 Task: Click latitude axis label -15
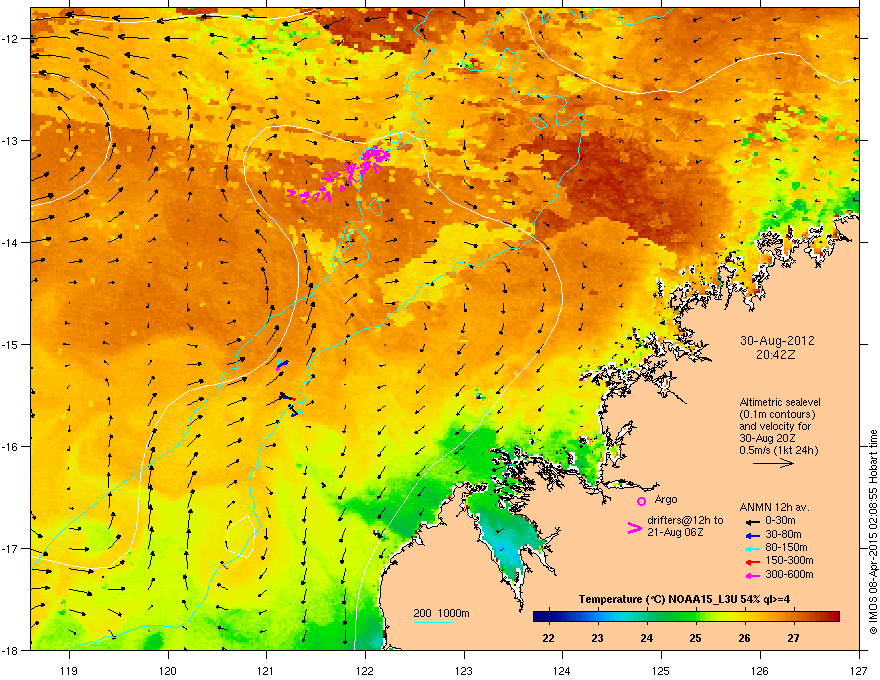[x=11, y=344]
